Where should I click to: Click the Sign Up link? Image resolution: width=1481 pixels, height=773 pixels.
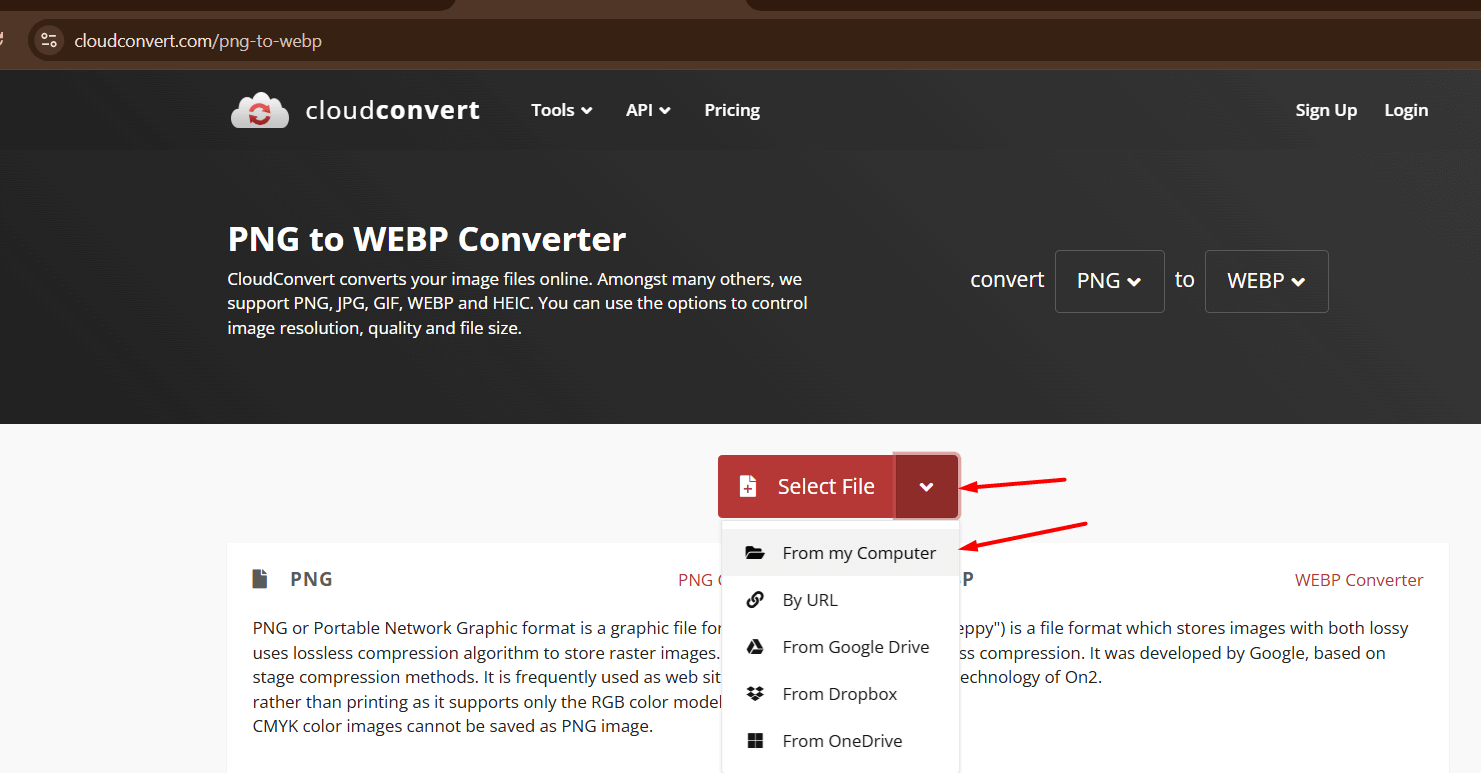1326,110
